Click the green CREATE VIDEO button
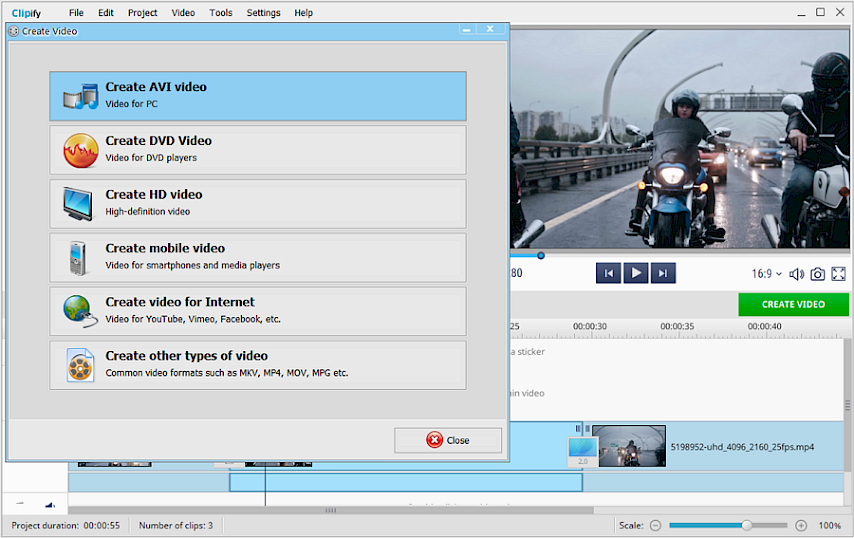Viewport: 854px width, 538px height. [x=793, y=304]
